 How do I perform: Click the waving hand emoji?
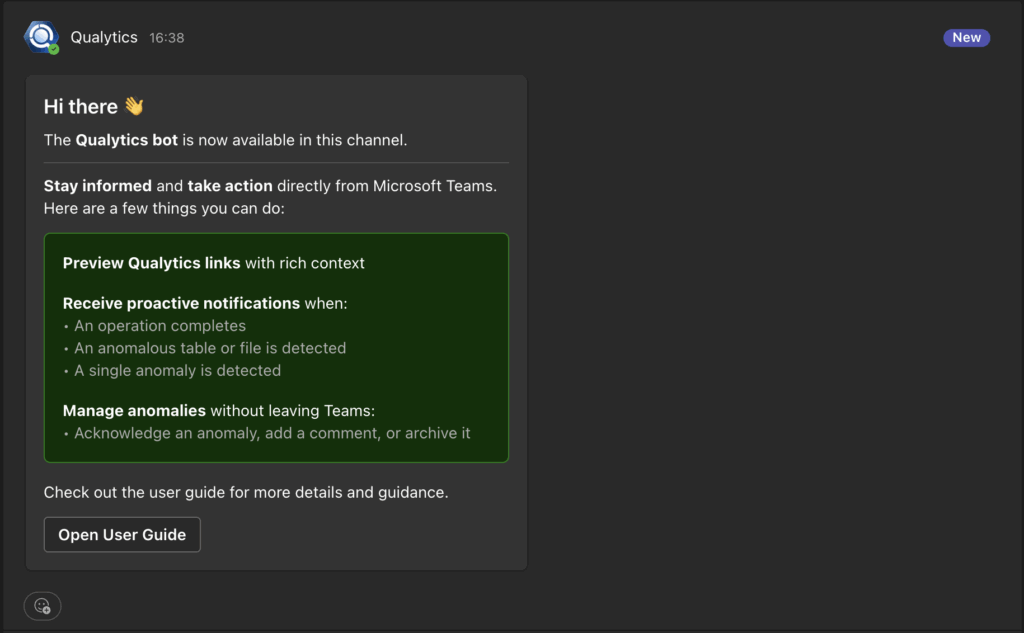pos(134,106)
